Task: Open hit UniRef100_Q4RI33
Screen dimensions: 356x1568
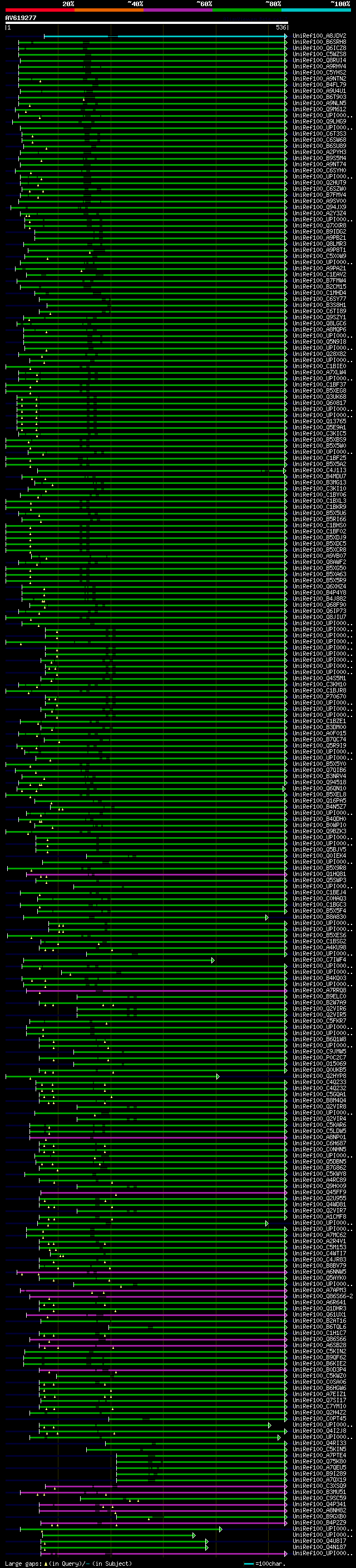Action: 319,1443
